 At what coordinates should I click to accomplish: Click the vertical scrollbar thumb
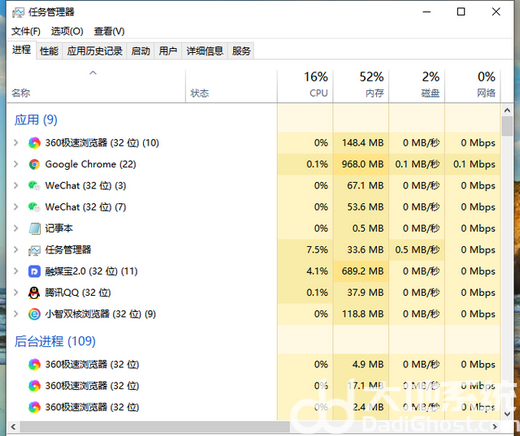[x=507, y=126]
